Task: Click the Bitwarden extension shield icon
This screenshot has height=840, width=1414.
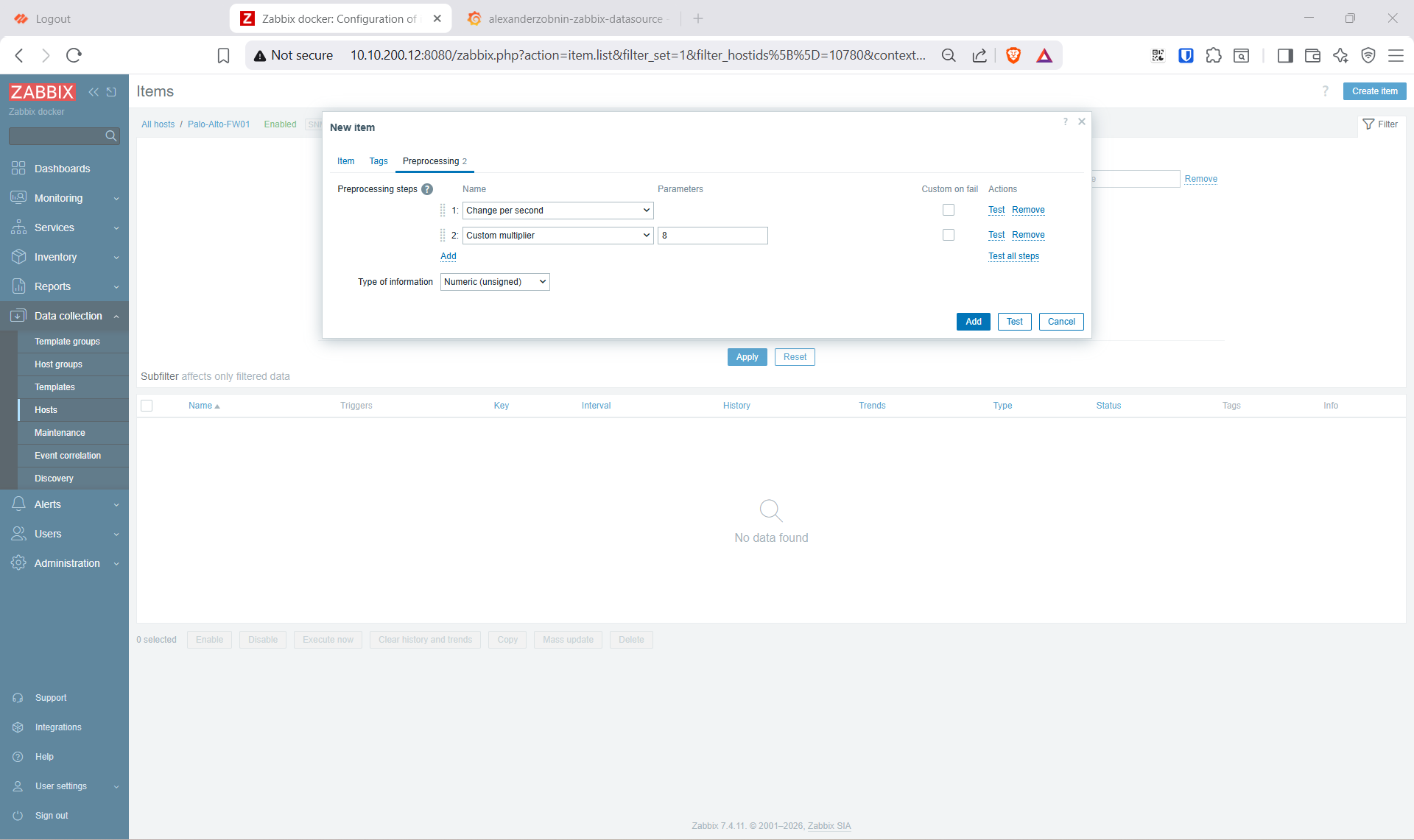Action: point(1186,55)
